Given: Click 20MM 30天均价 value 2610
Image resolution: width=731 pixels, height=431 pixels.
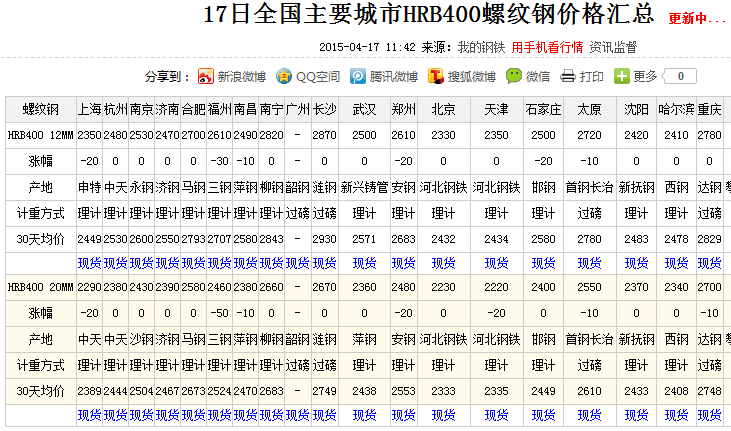Looking at the screenshot, I should [x=589, y=391].
